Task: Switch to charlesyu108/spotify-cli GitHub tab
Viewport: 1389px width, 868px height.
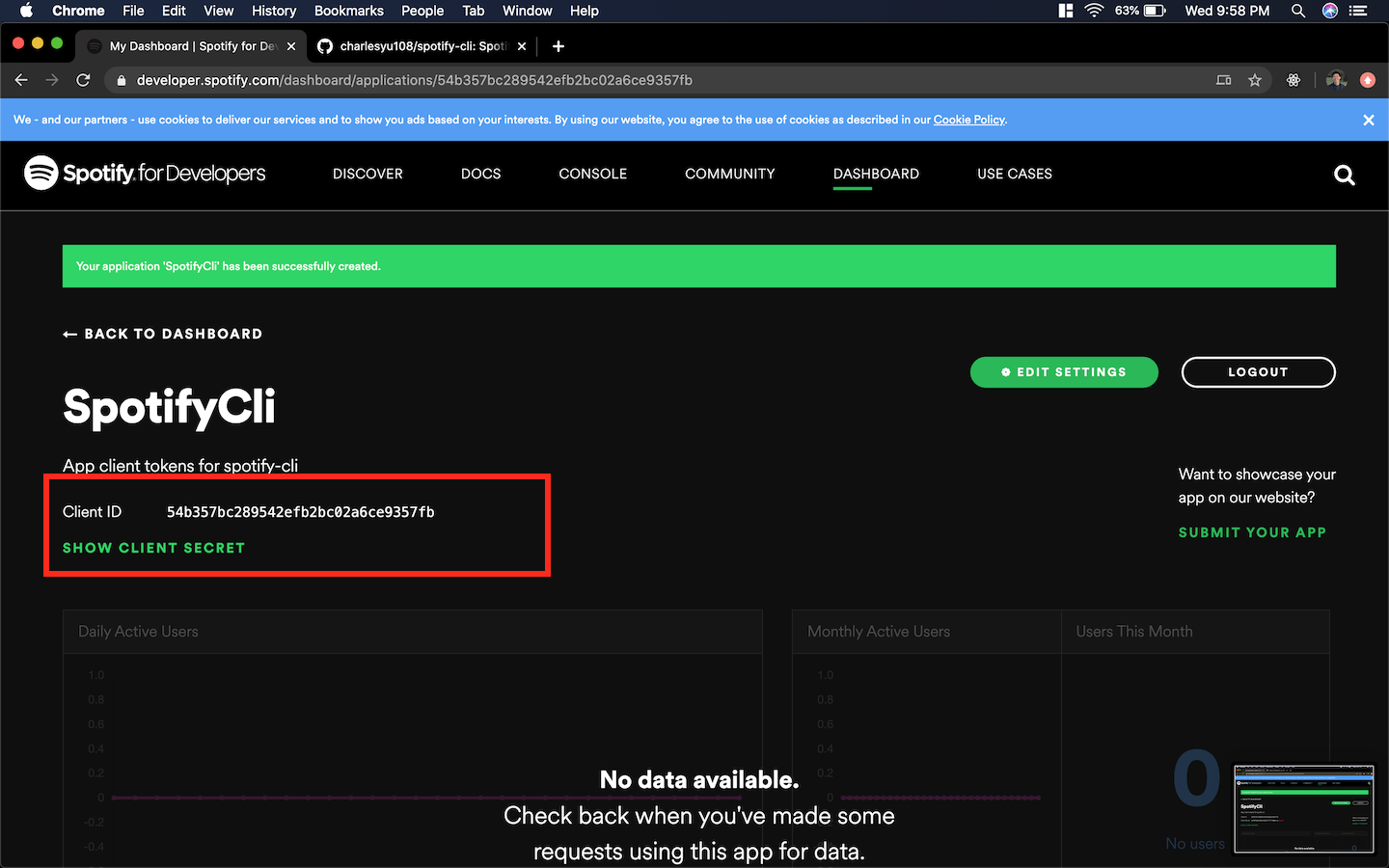Action: coord(422,46)
